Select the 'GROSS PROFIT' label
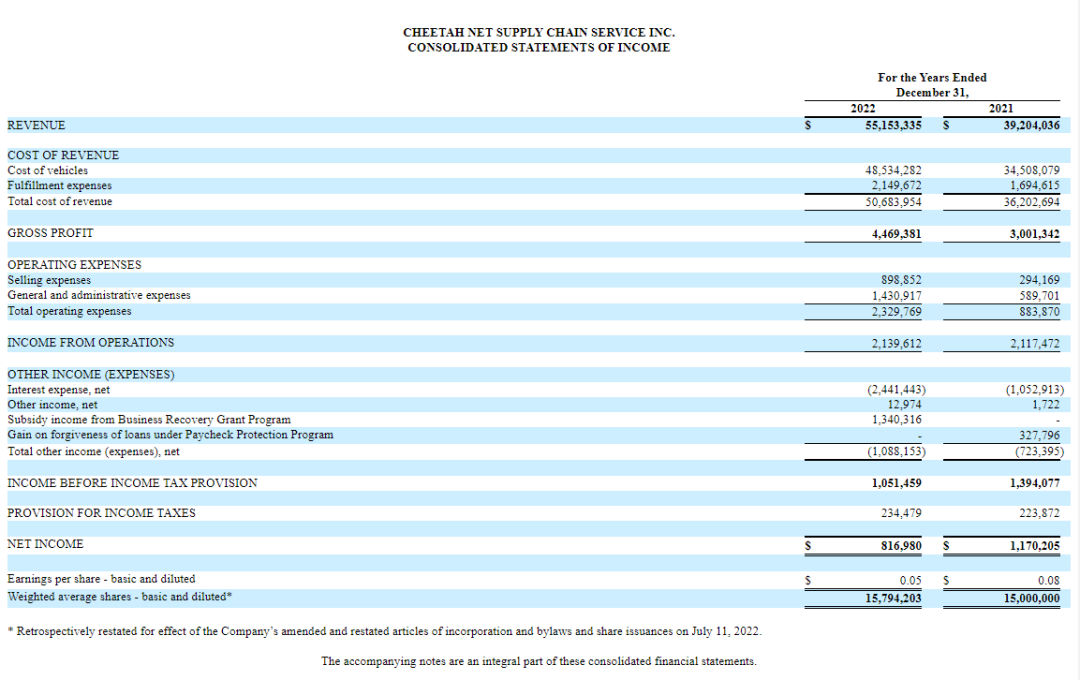 (x=50, y=233)
